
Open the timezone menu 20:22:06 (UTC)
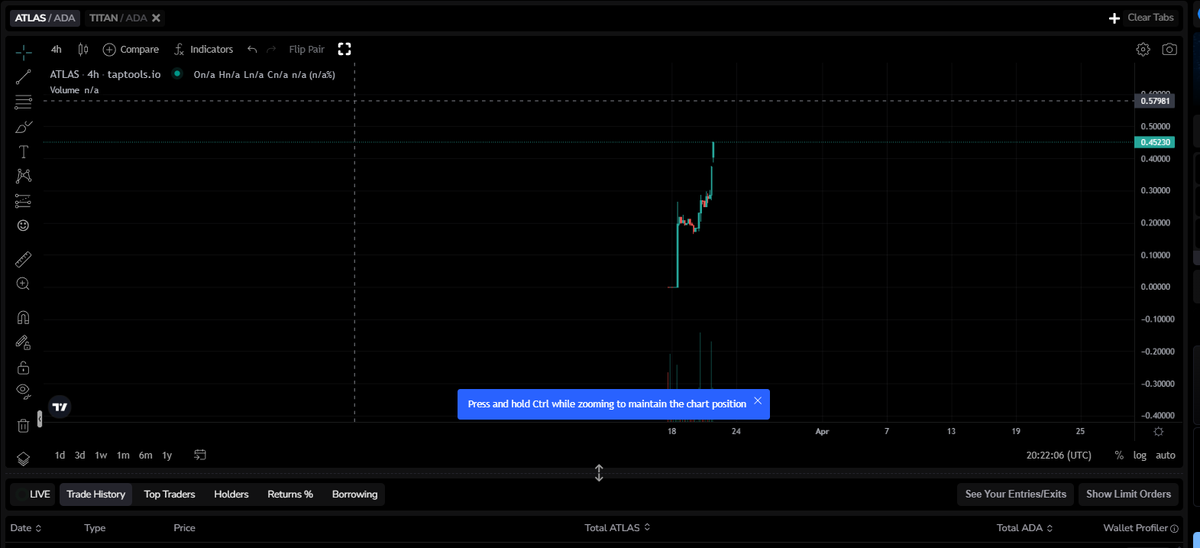(1059, 455)
